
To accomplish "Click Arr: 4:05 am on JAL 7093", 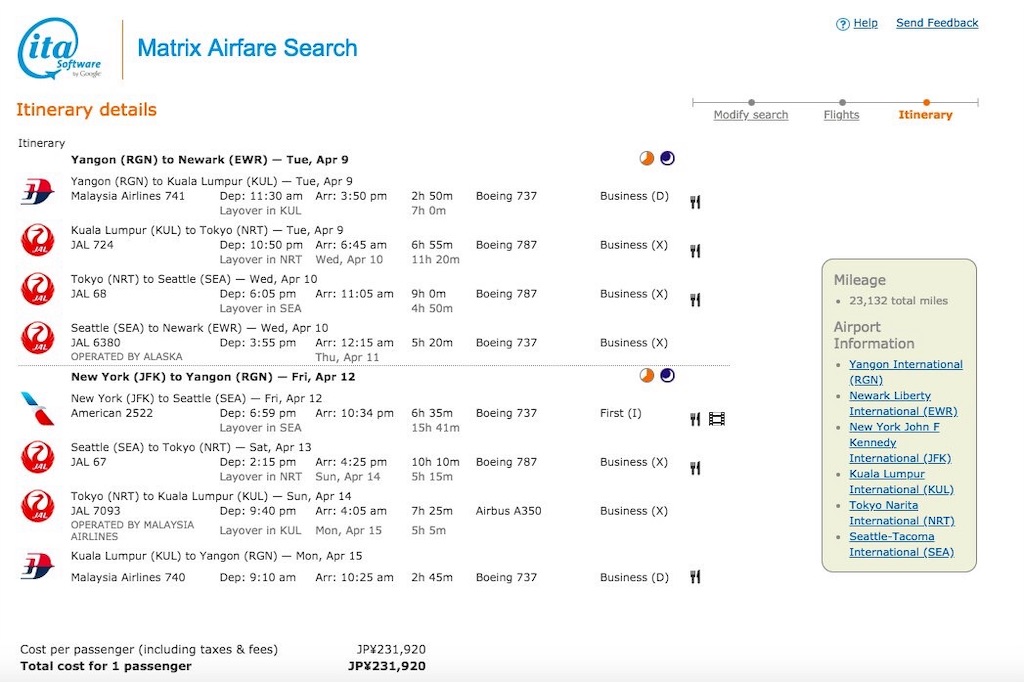I will 351,511.
